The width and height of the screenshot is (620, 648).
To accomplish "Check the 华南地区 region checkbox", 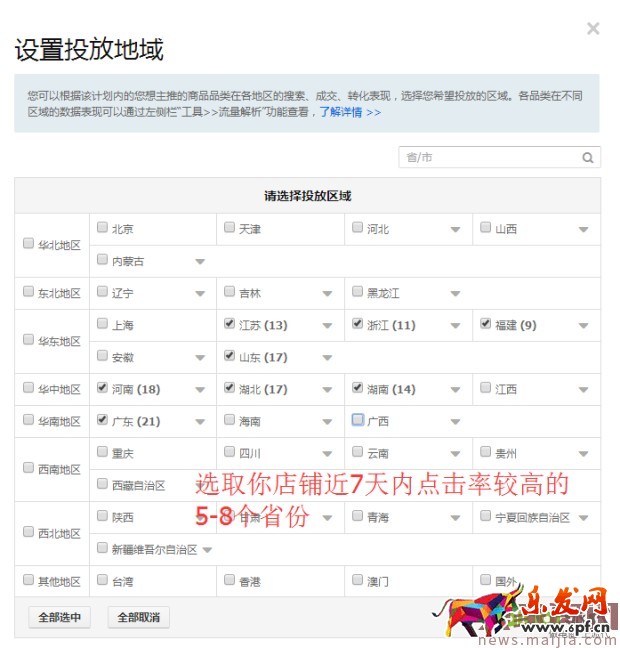I will click(x=28, y=419).
